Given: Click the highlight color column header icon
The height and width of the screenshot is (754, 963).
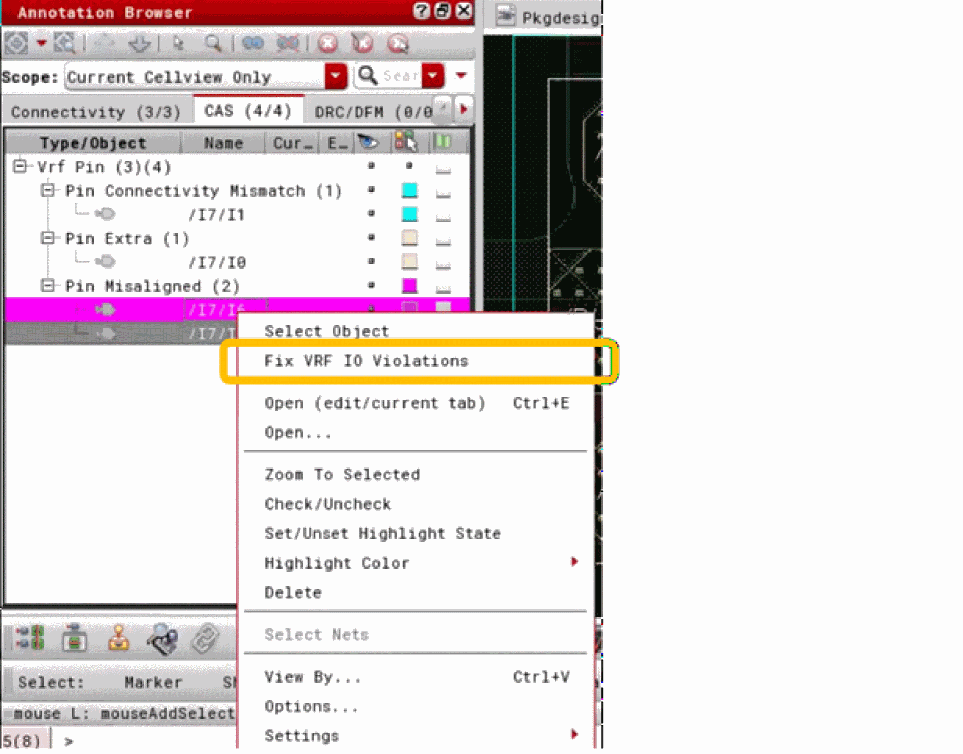Looking at the screenshot, I should [405, 142].
